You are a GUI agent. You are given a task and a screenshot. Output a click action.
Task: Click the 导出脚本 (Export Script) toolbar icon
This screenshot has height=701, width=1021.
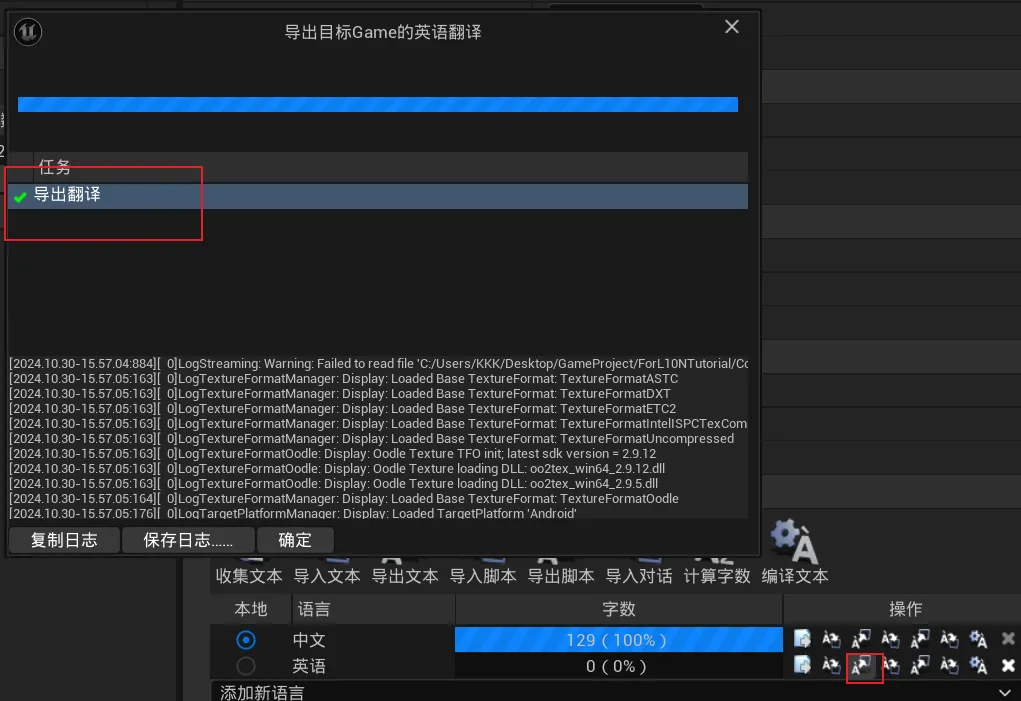coord(560,576)
